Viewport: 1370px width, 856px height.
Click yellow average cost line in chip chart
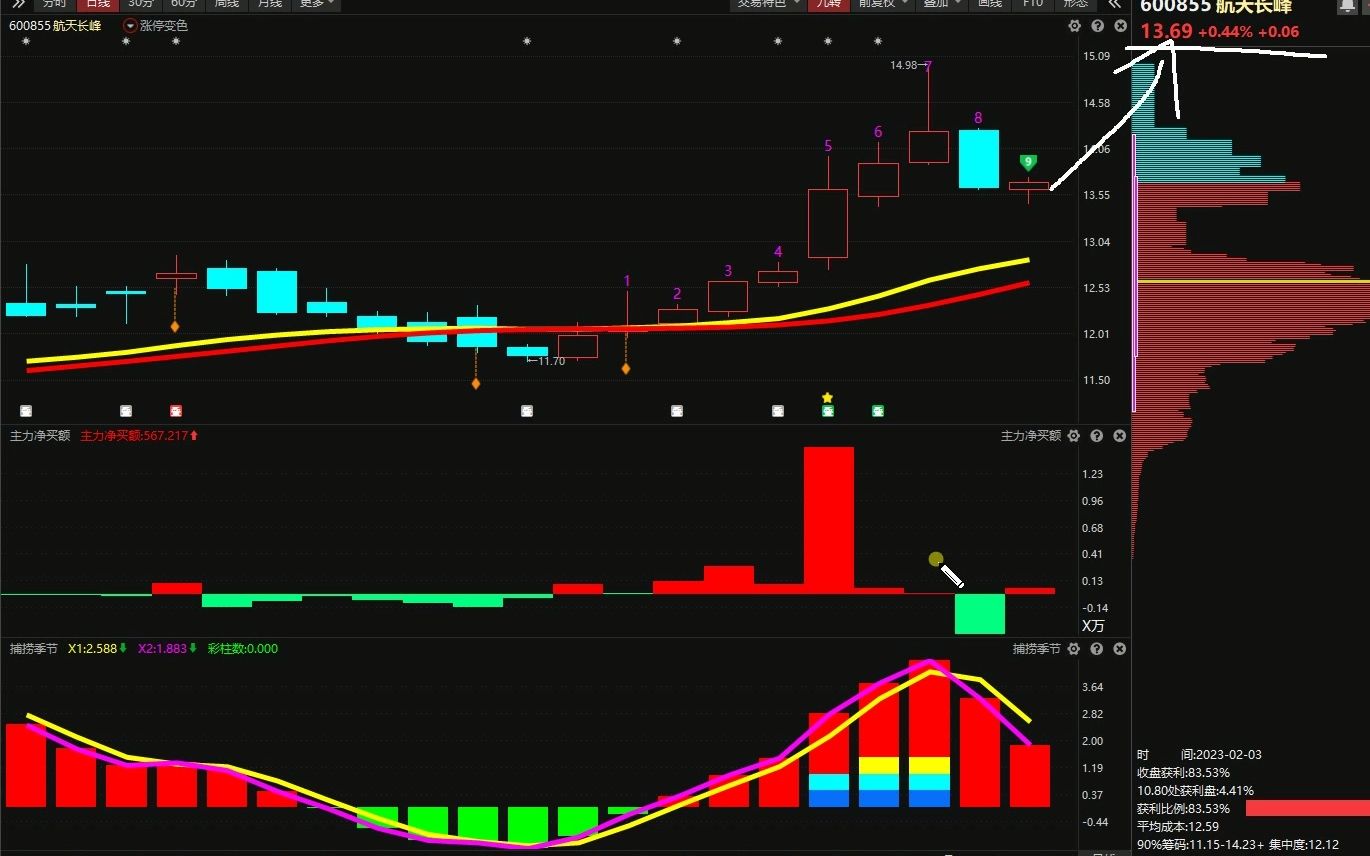click(x=1253, y=282)
